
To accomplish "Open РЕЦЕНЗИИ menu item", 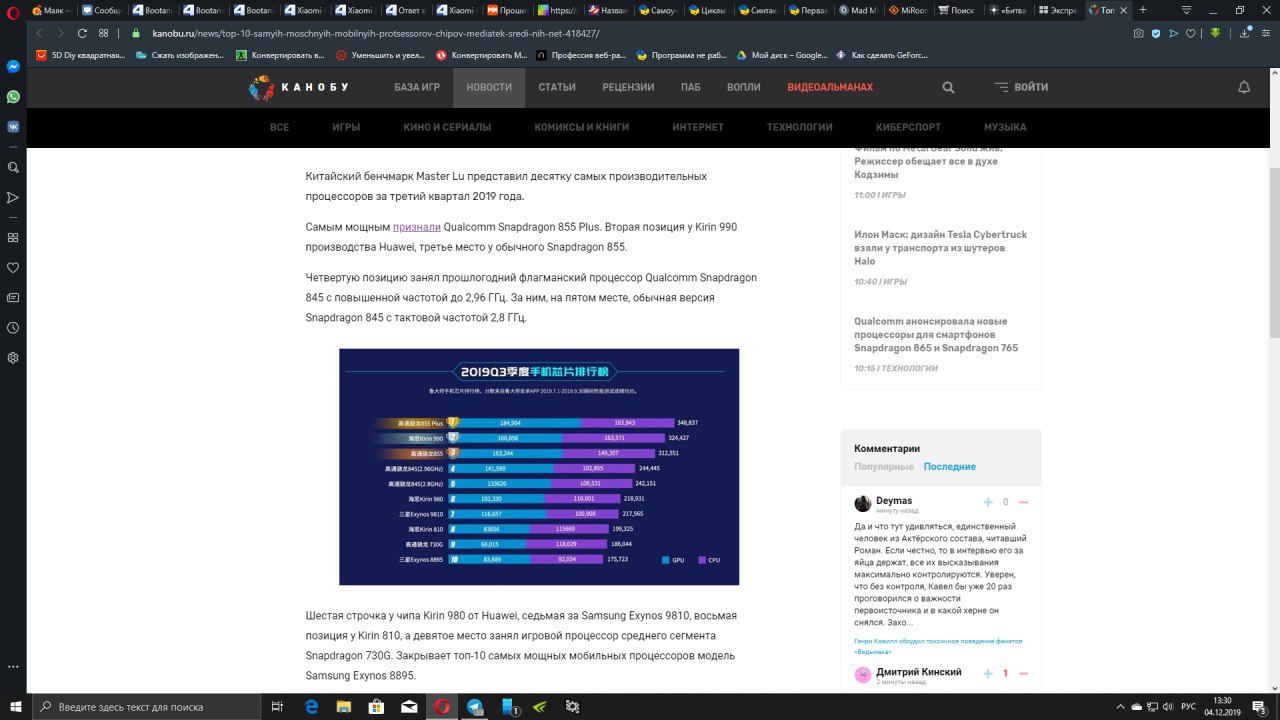I will 628,87.
